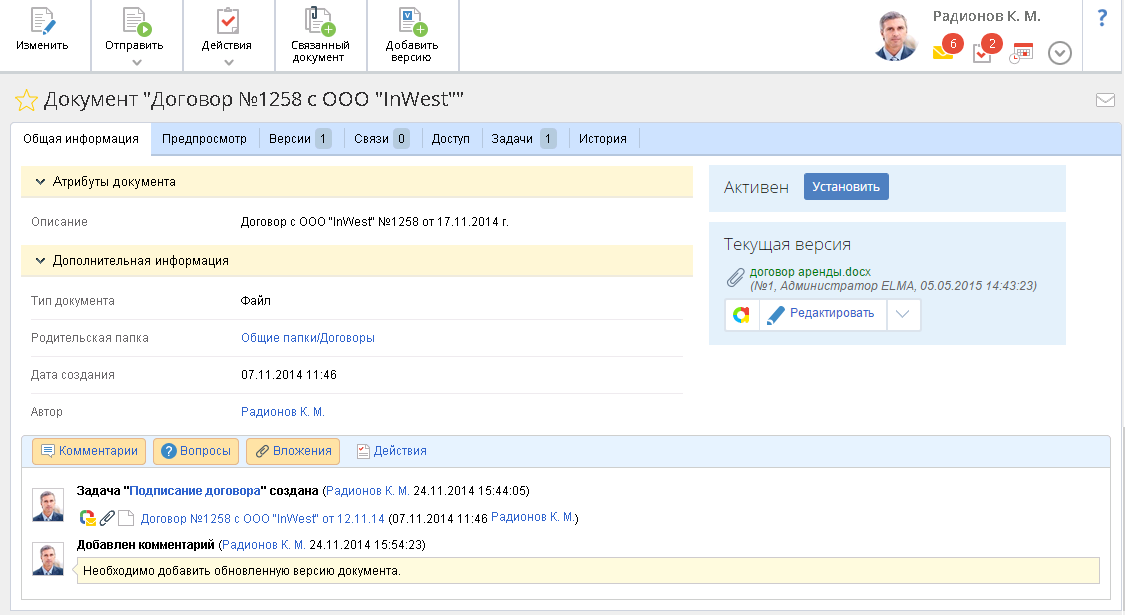Image resolution: width=1125 pixels, height=615 pixels.
Task: Collapse the Дополнительная информация section
Action: 41,261
